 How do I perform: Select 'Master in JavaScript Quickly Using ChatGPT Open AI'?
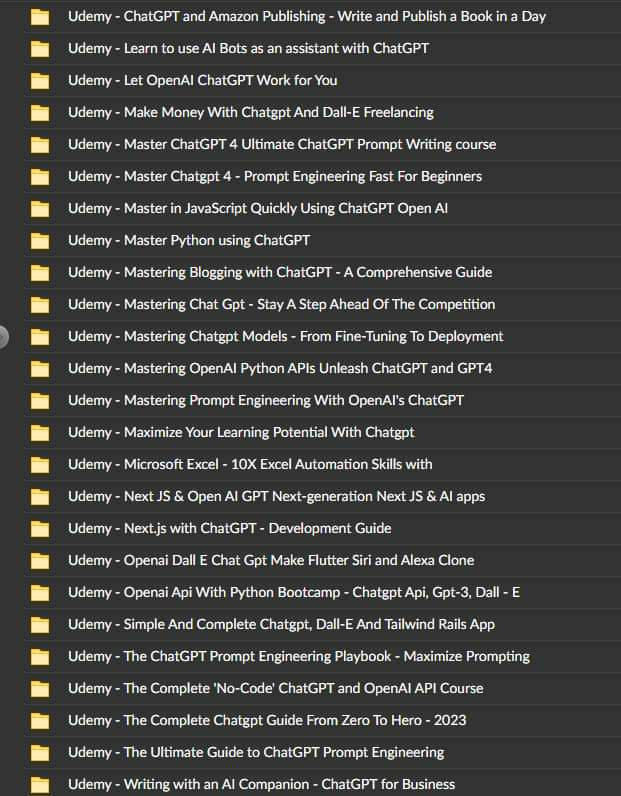pyautogui.click(x=258, y=208)
